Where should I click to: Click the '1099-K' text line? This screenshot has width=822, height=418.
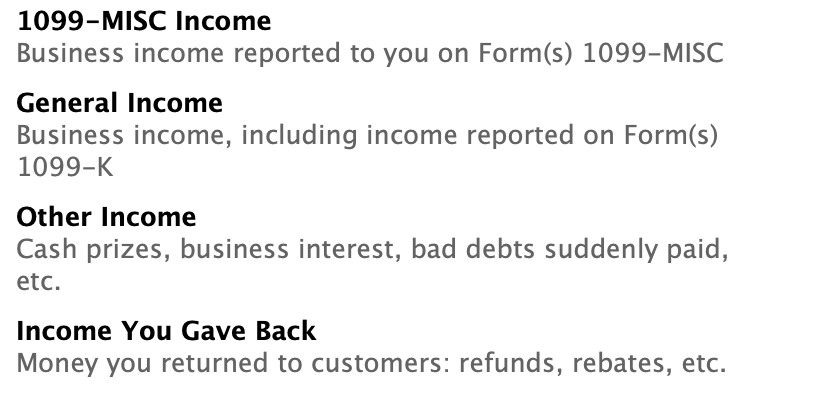[65, 168]
